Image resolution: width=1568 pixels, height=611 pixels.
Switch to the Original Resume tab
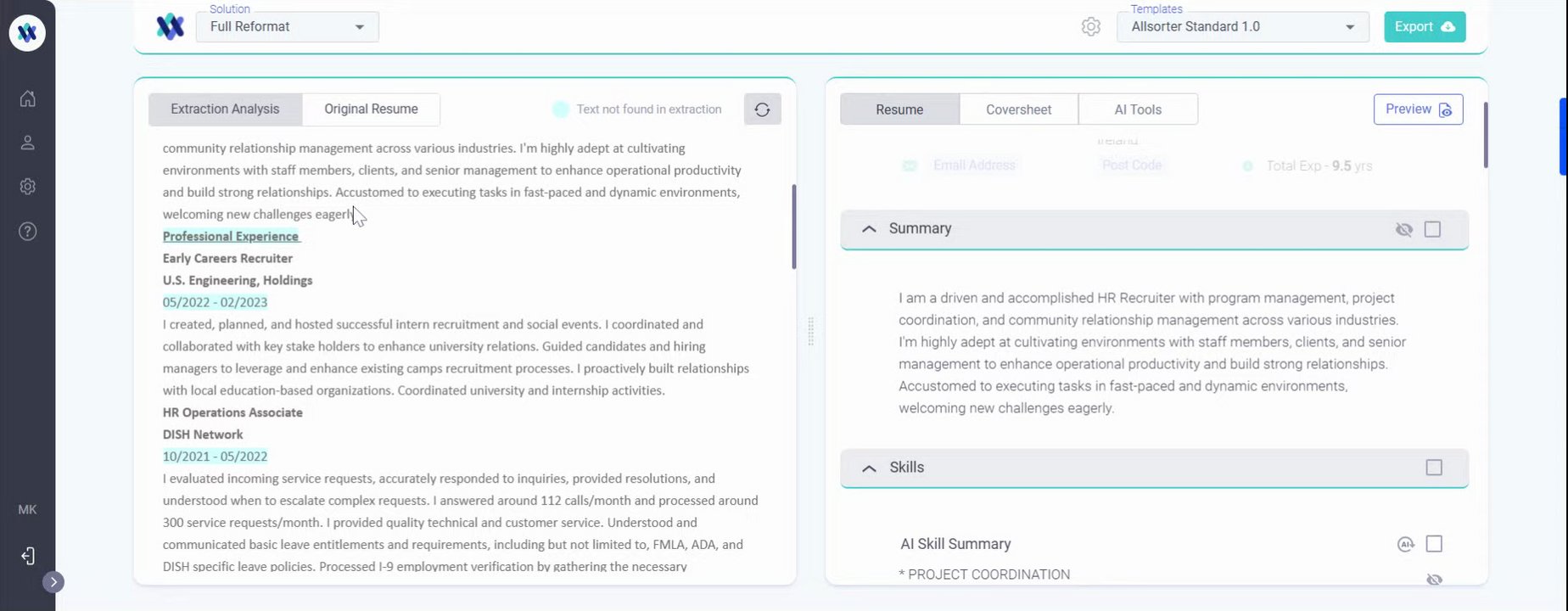click(371, 109)
